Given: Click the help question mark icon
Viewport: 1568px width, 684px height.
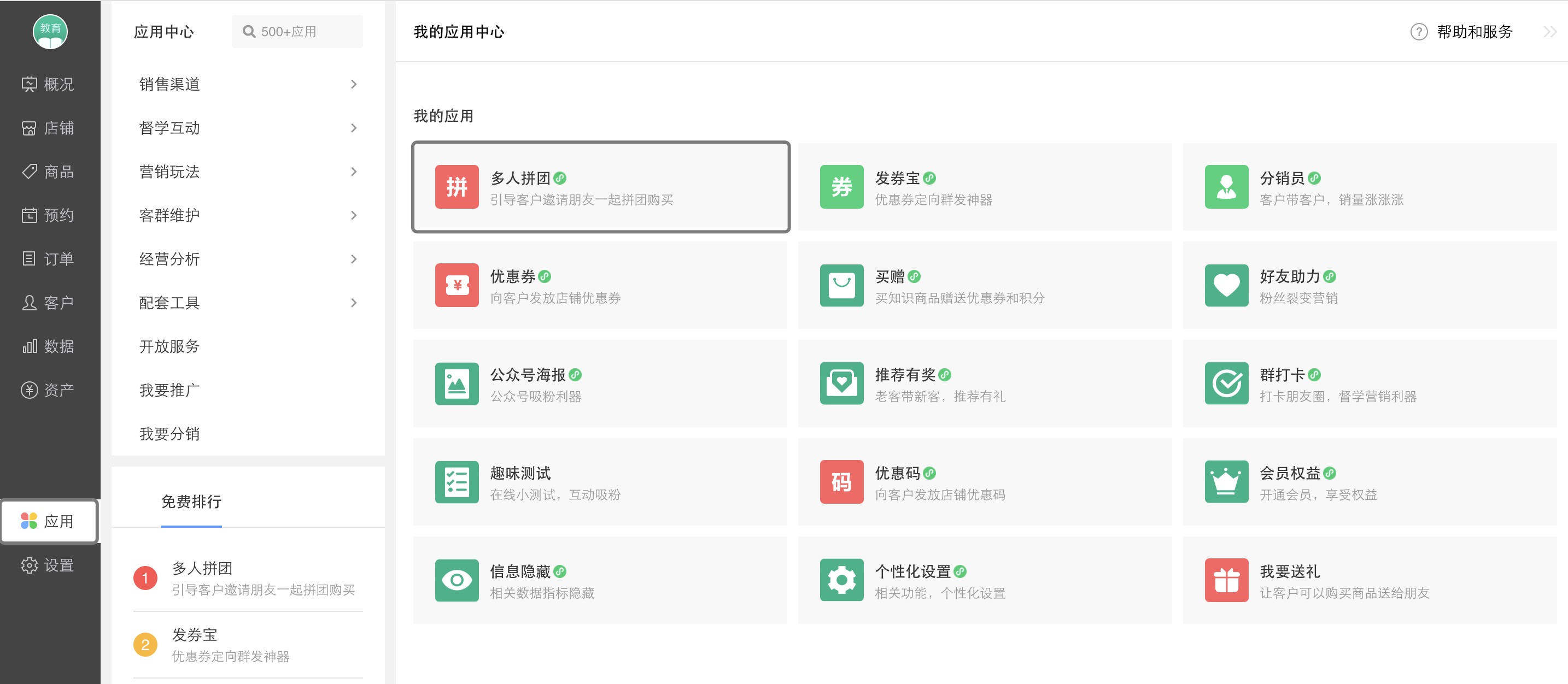Looking at the screenshot, I should click(x=1418, y=32).
